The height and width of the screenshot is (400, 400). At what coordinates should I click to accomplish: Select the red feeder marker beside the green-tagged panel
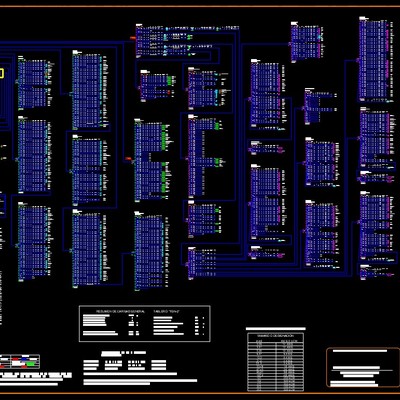(x=128, y=158)
